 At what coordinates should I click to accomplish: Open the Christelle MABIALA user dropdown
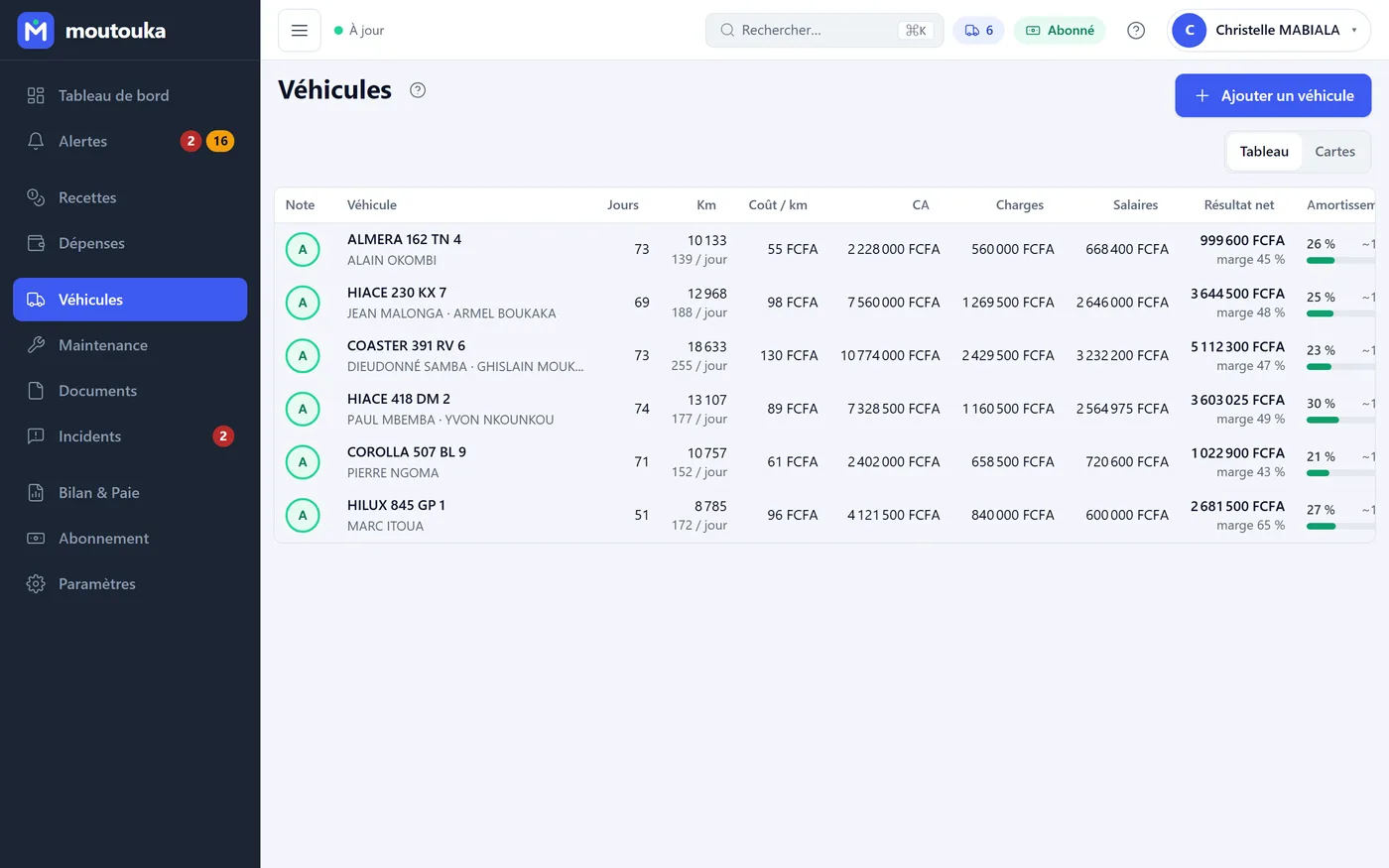click(1269, 31)
